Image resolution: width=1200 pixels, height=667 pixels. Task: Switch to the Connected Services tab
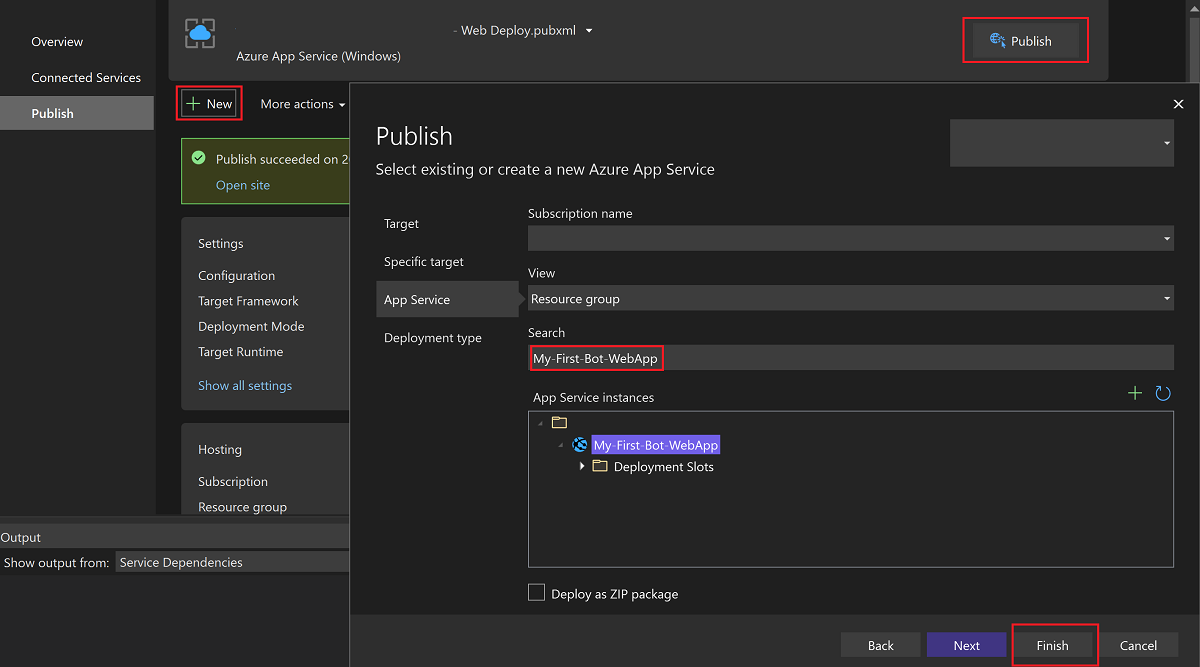pos(86,77)
